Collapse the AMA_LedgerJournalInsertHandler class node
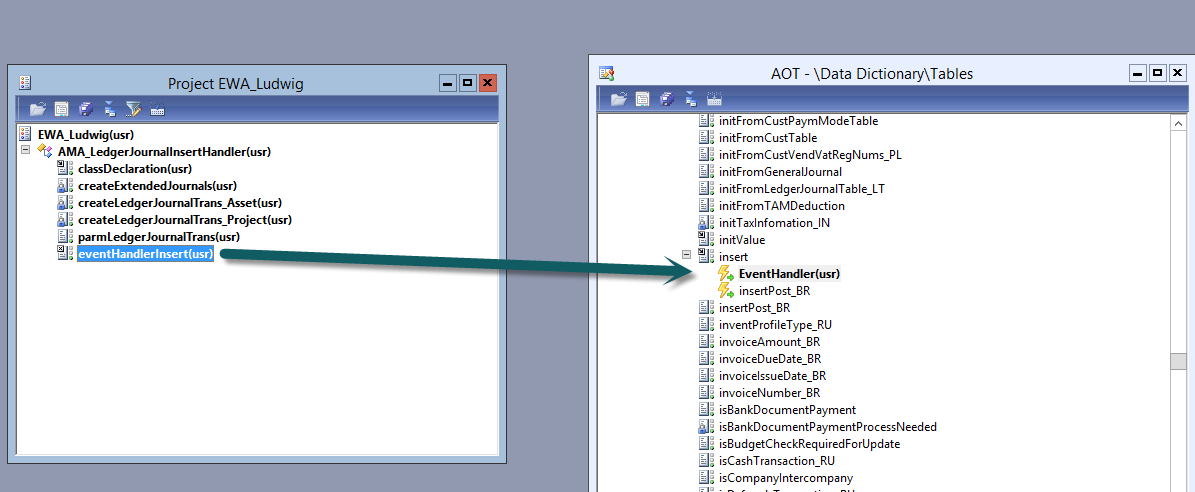 [x=25, y=151]
